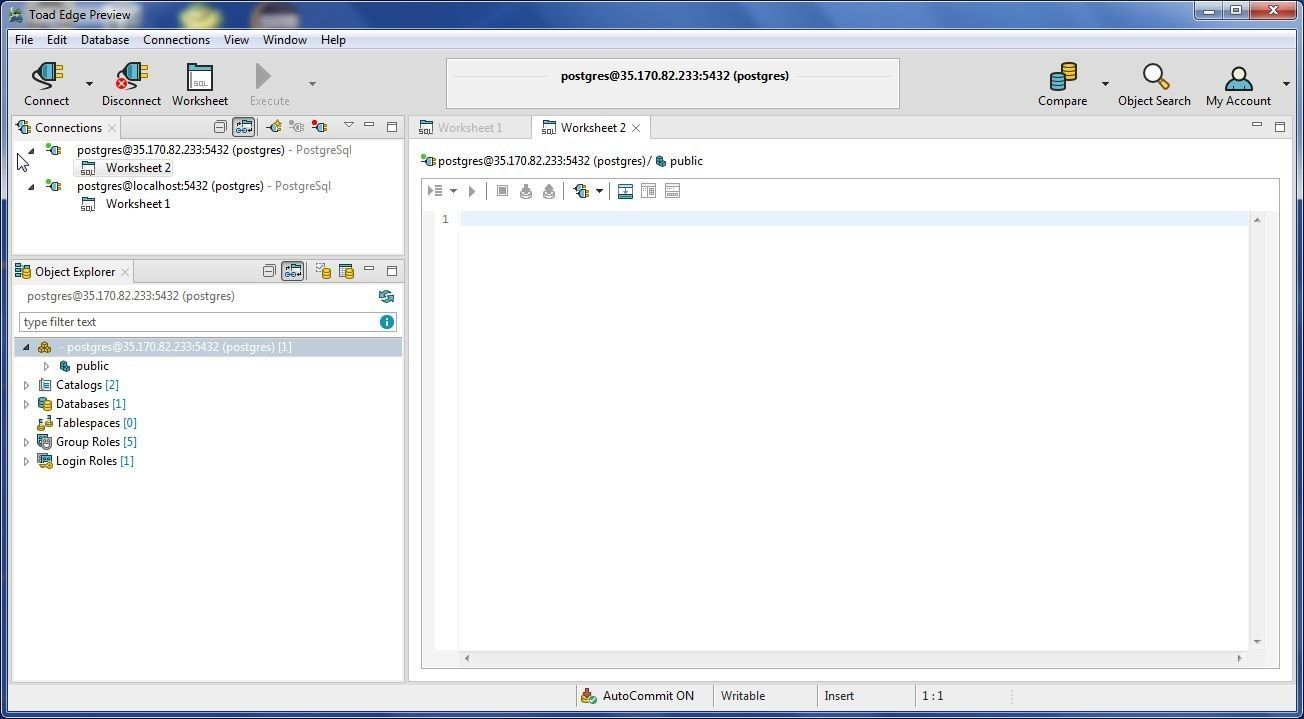Open the worksheet connection dropdown arrow
Screen dimensions: 1304x719
599,191
